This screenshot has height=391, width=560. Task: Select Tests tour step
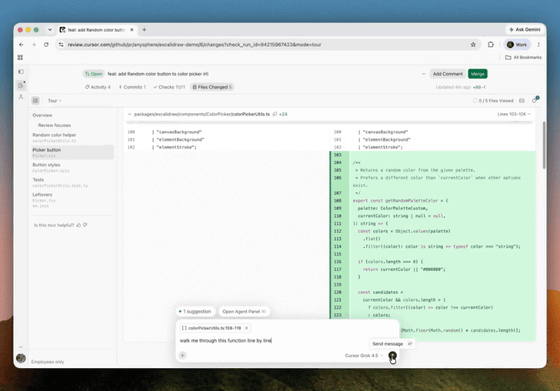tap(72, 182)
